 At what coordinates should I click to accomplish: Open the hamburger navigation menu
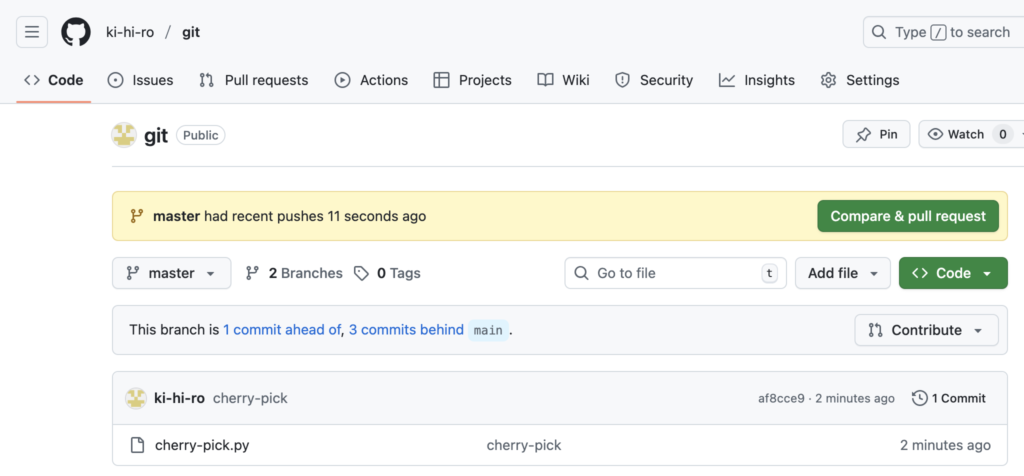[x=32, y=32]
